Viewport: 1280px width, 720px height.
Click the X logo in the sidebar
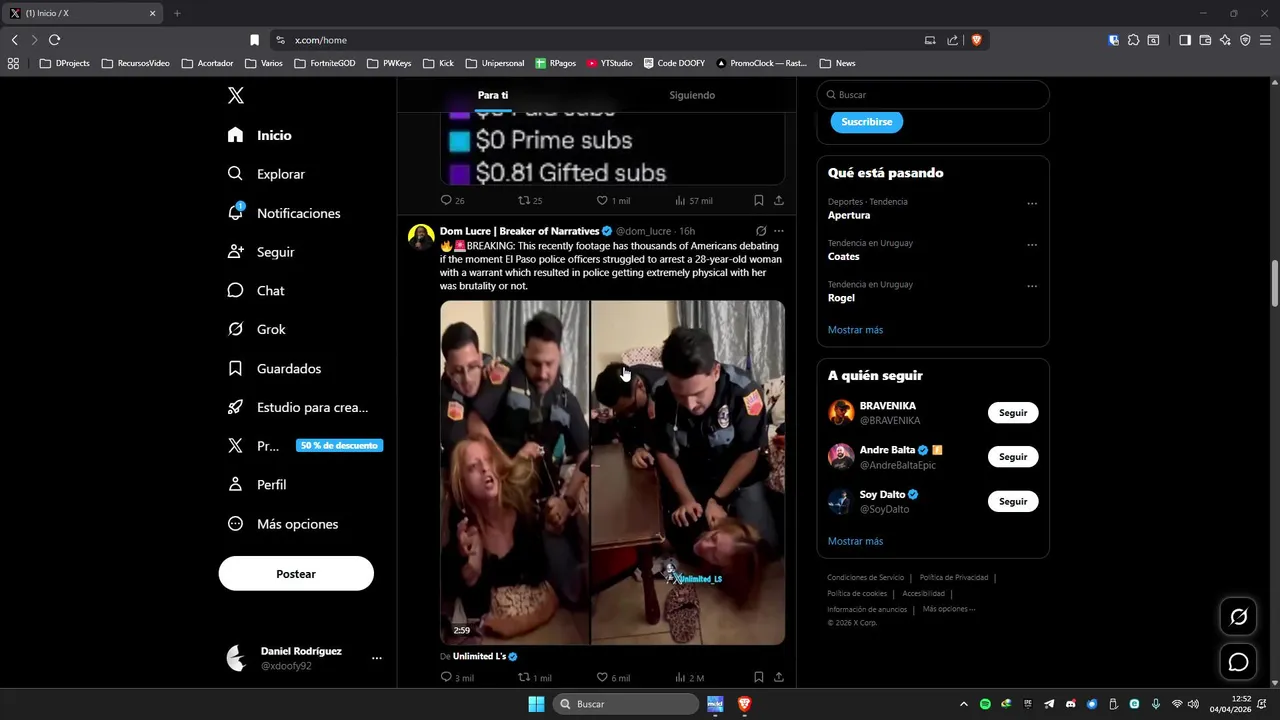pos(235,96)
